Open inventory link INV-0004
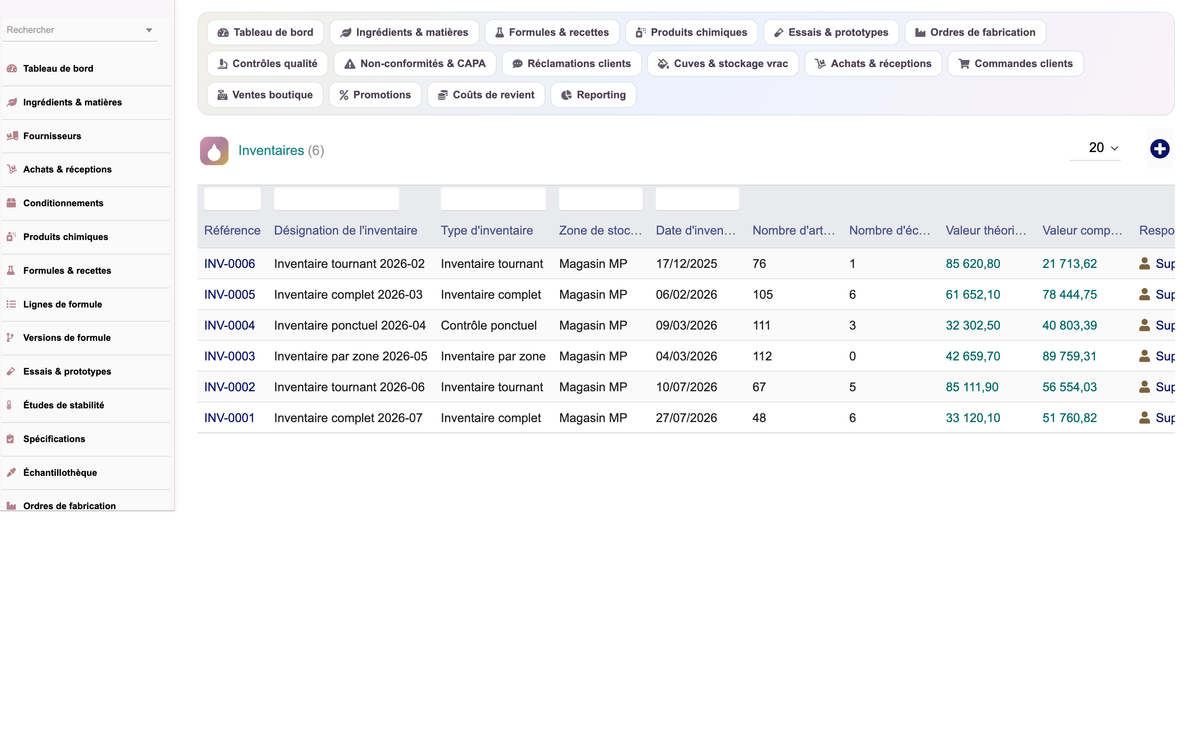The width and height of the screenshot is (1200, 750). tap(230, 326)
